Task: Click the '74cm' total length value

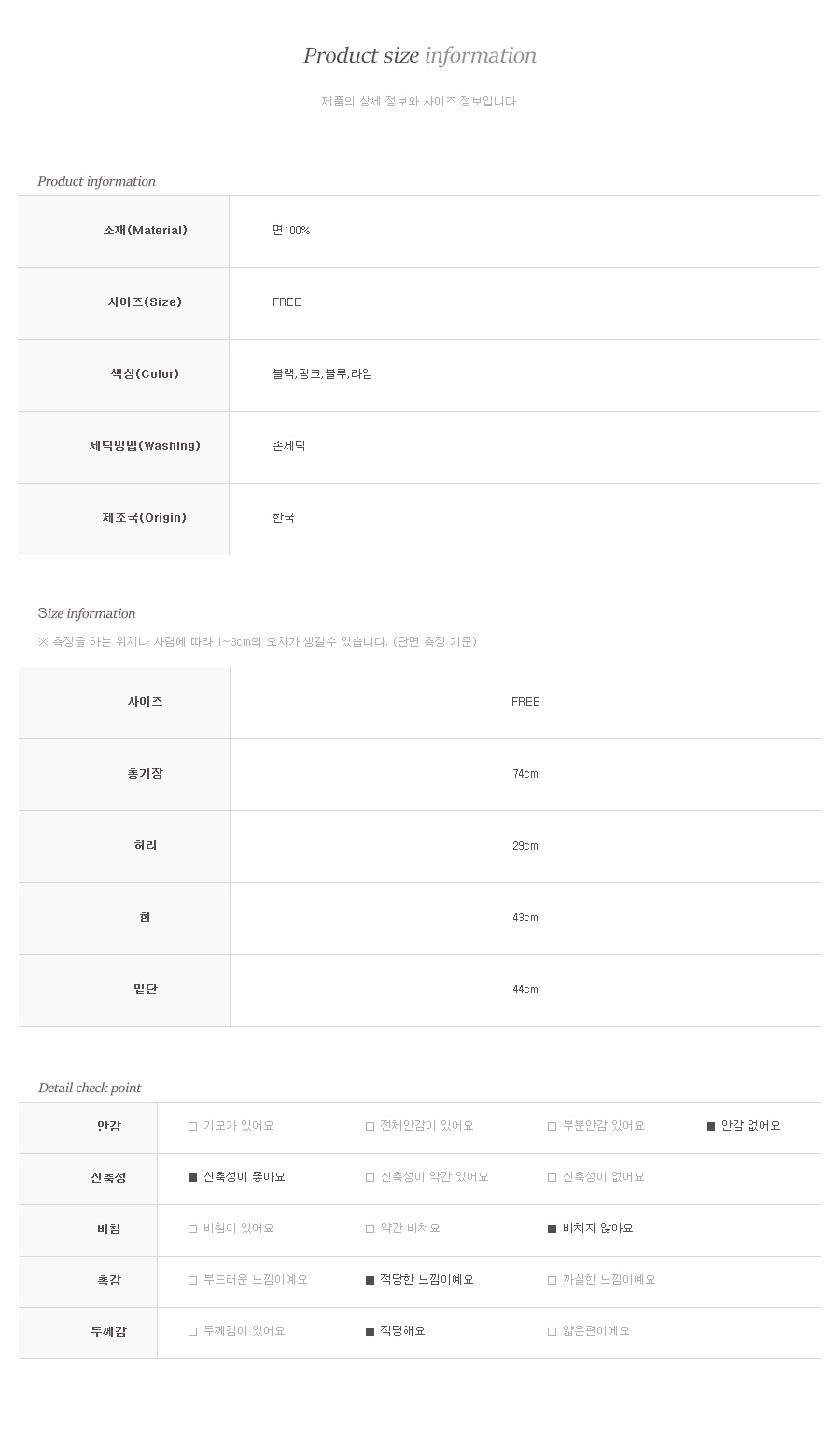Action: [x=525, y=774]
